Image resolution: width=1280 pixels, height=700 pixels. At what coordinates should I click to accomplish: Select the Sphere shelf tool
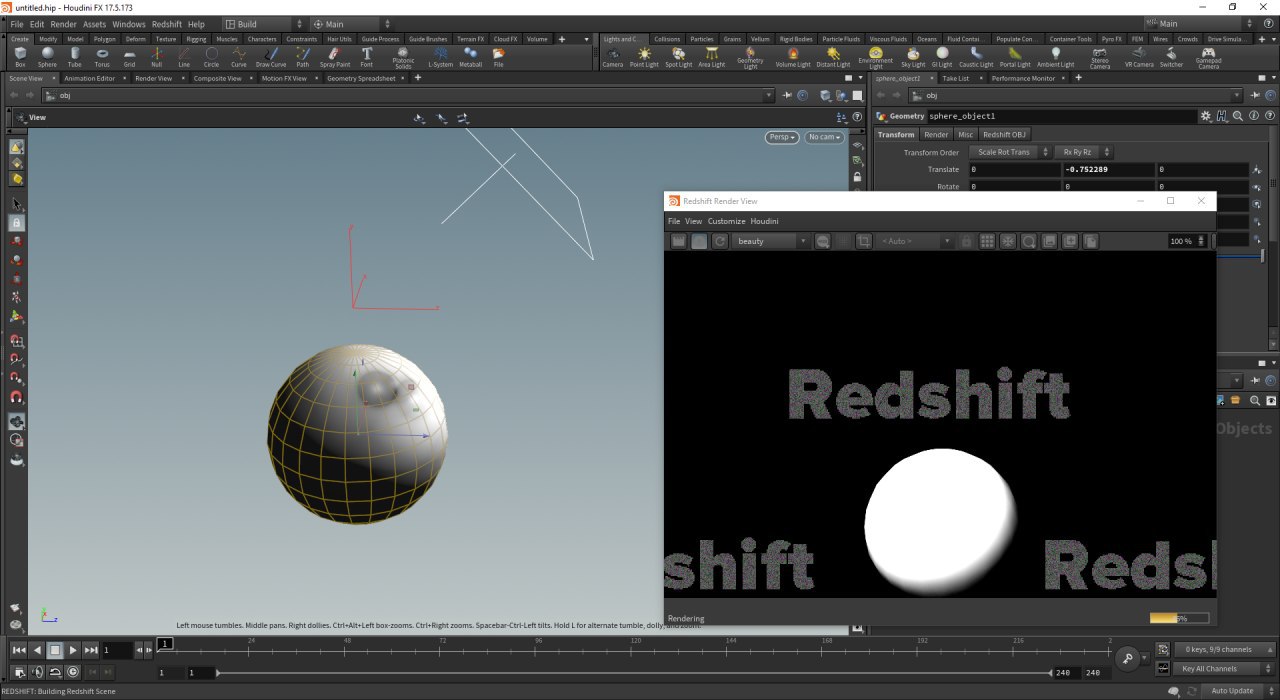[47, 56]
